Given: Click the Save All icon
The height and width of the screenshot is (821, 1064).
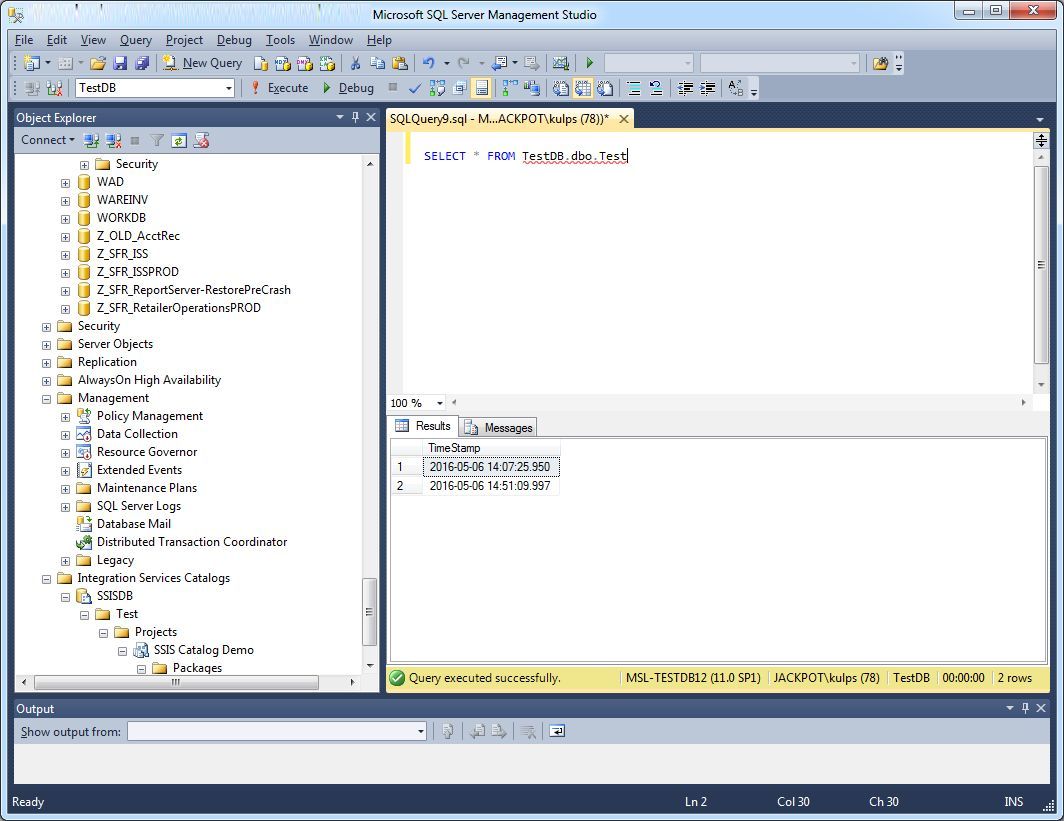Looking at the screenshot, I should [x=142, y=63].
